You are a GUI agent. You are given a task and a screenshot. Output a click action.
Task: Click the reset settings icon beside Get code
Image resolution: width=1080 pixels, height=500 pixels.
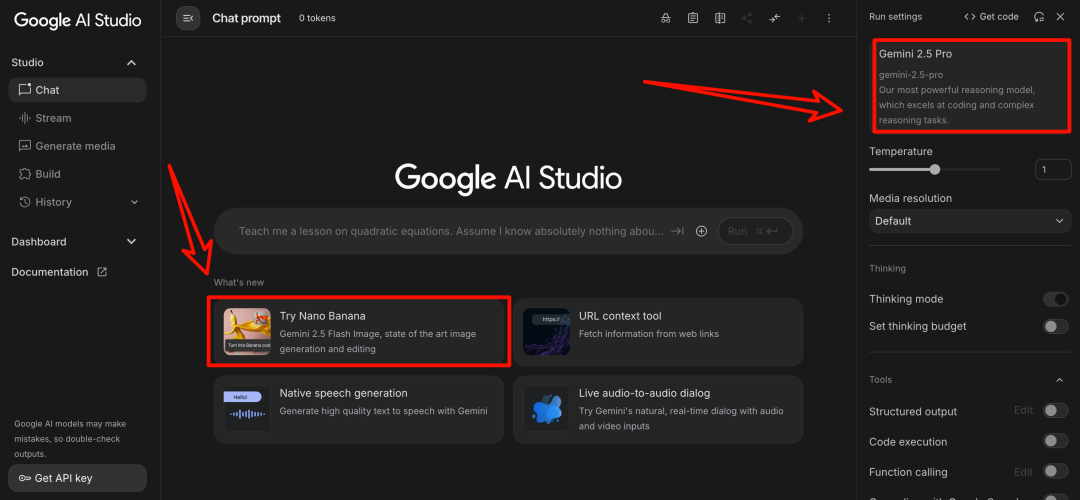pos(1039,17)
